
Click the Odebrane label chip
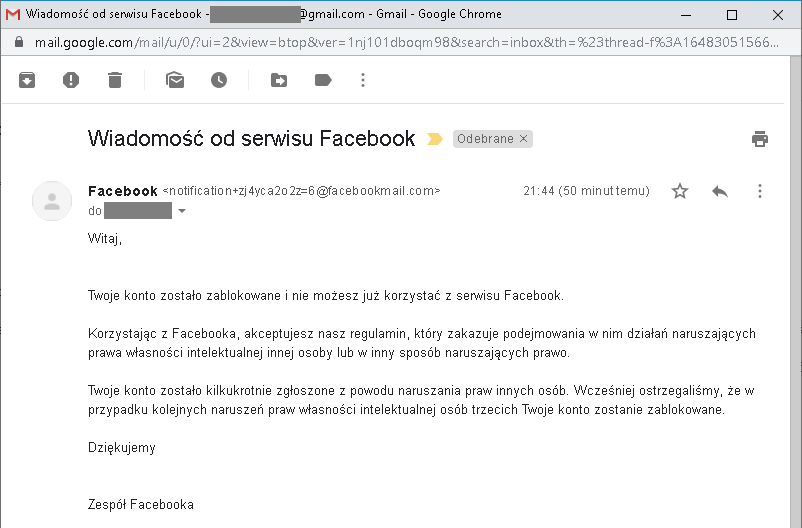coord(485,139)
